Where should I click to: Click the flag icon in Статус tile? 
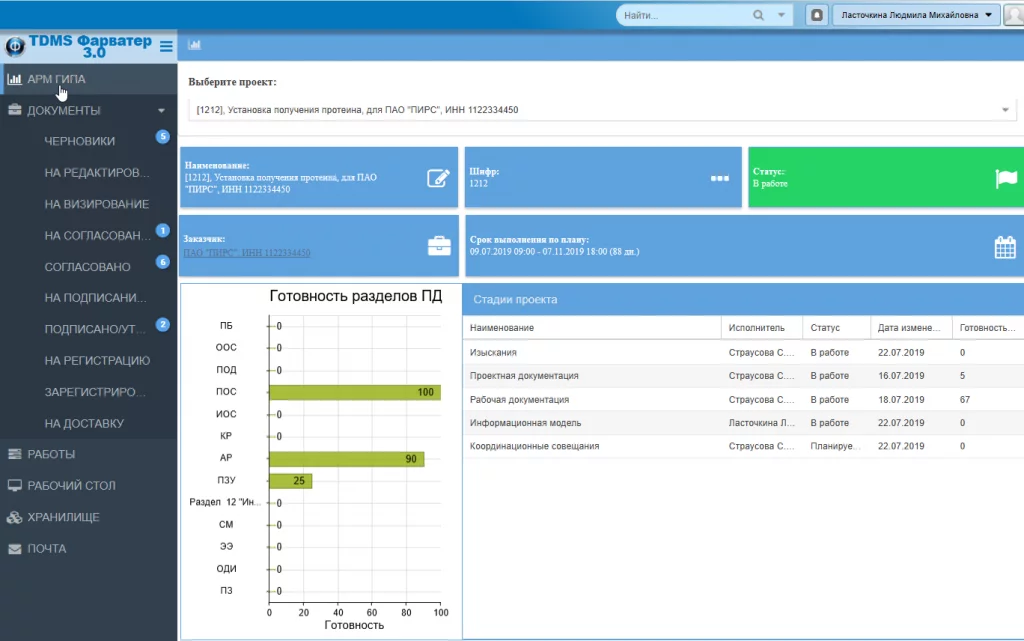point(1005,178)
